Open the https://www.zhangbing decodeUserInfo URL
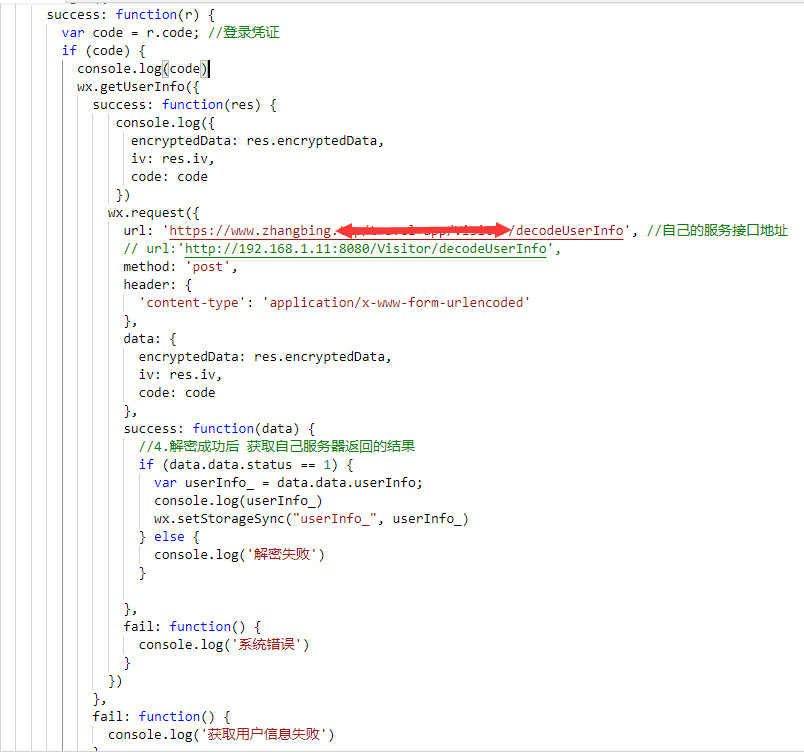The height and width of the screenshot is (752, 804). [396, 231]
